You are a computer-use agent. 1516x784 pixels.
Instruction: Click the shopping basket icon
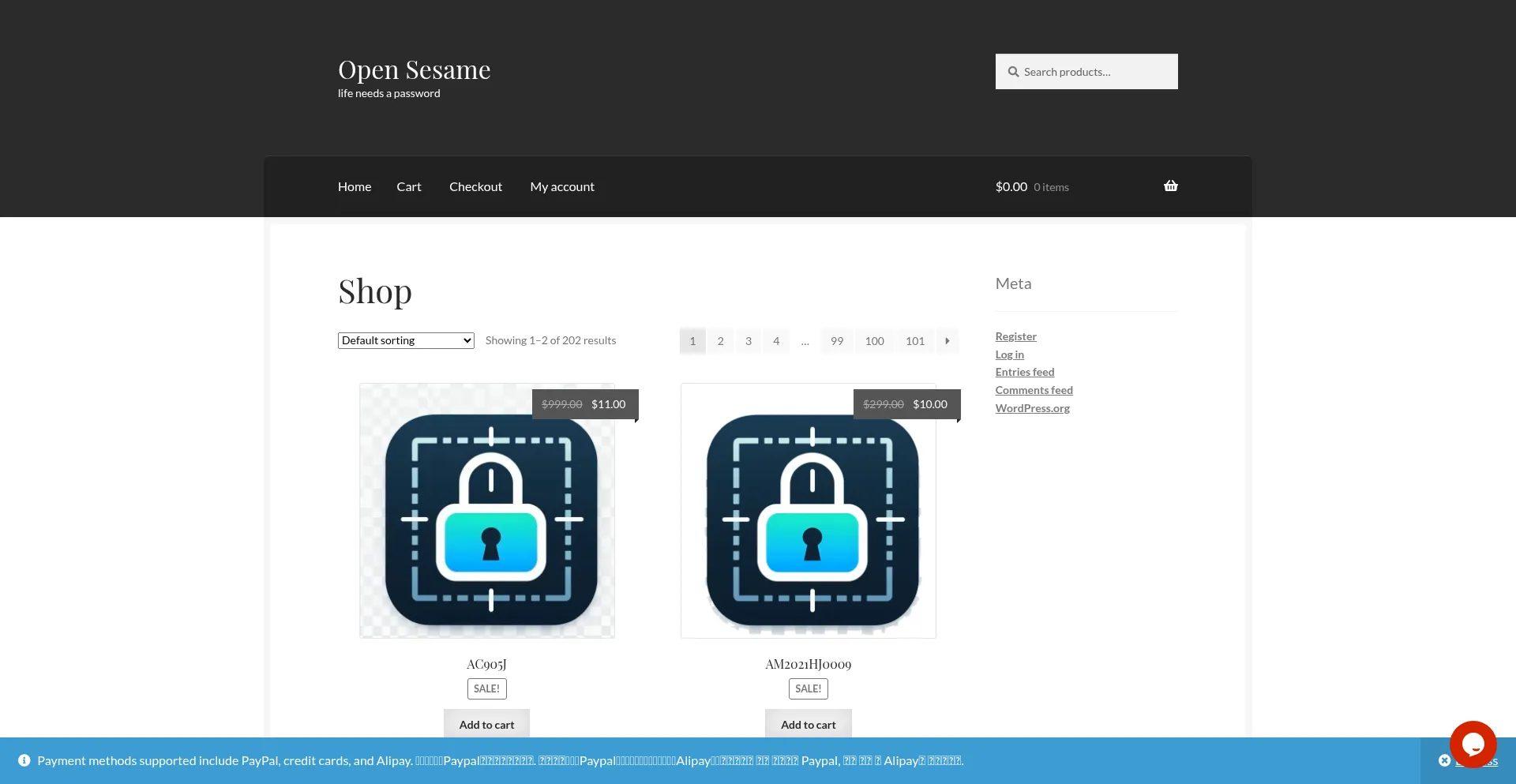tap(1170, 186)
